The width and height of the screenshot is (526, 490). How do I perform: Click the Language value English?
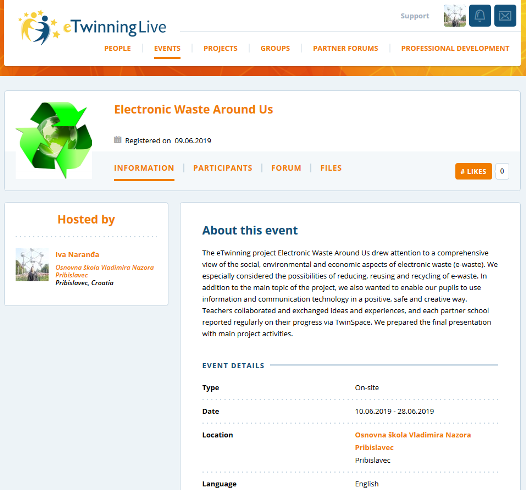(367, 484)
